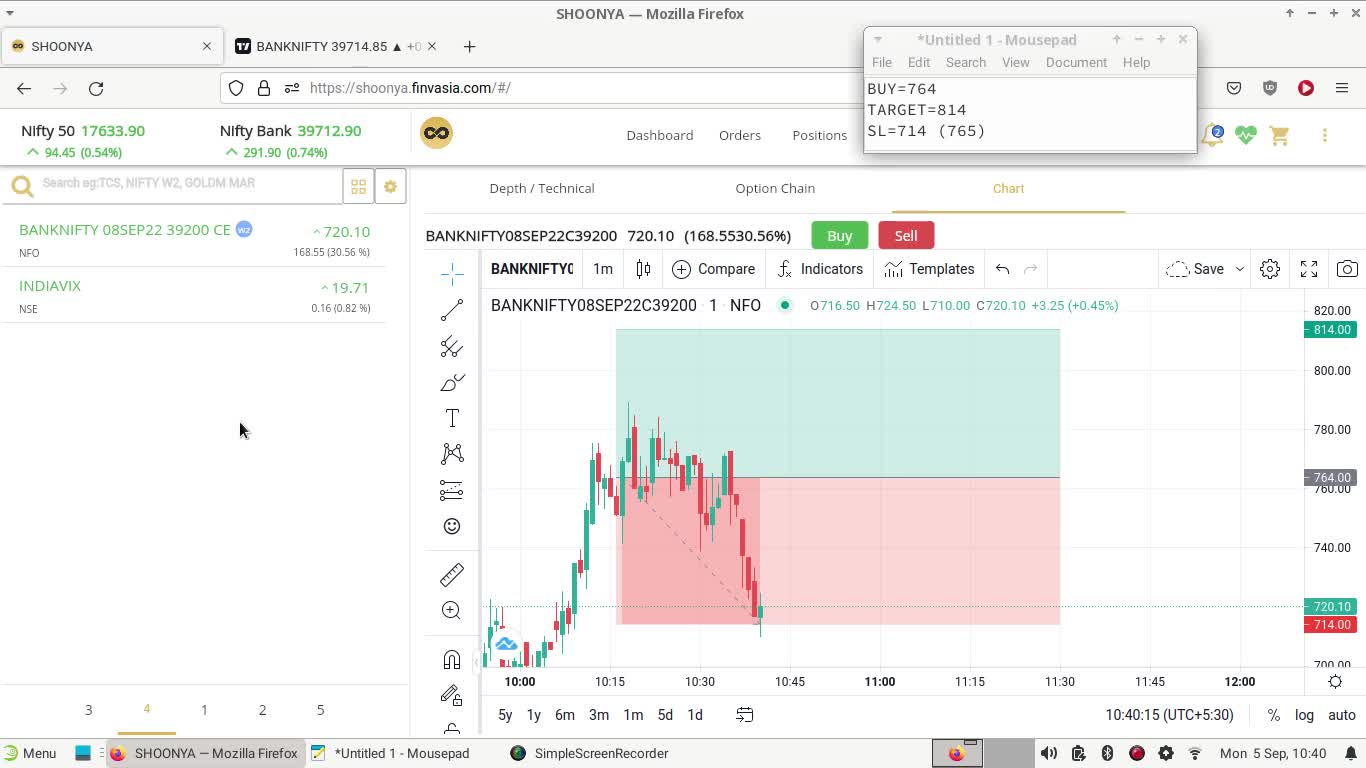Screen dimensions: 1366x768
Task: Open the shopping cart
Action: [1280, 135]
